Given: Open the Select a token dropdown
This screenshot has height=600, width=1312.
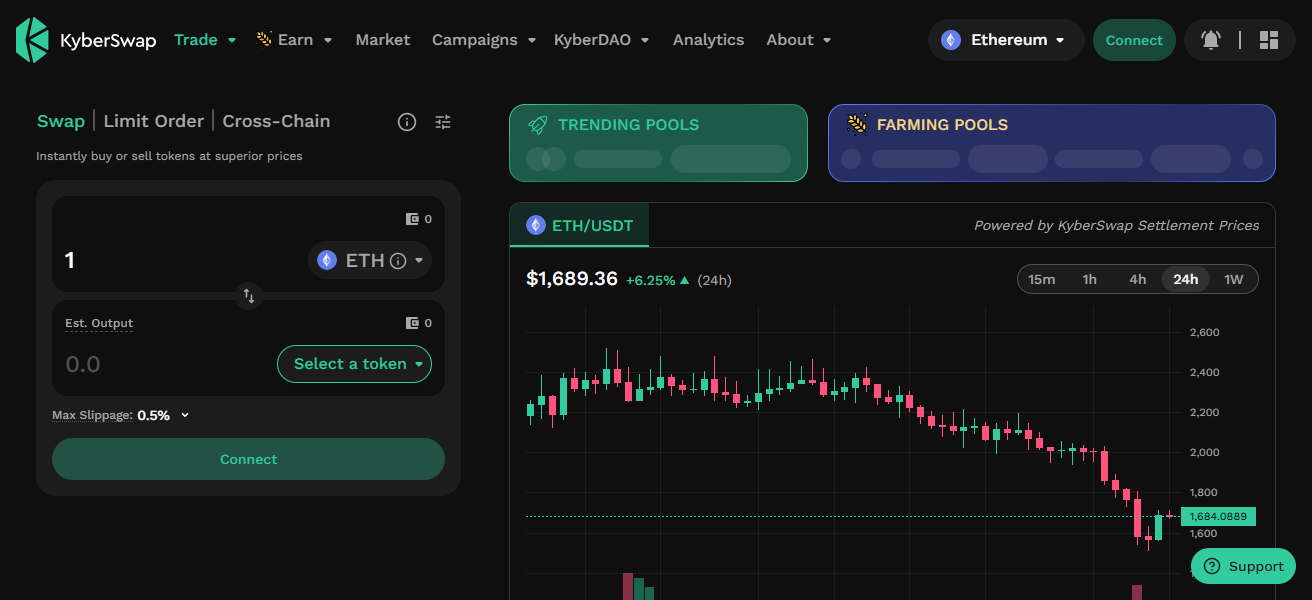Looking at the screenshot, I should pyautogui.click(x=354, y=364).
